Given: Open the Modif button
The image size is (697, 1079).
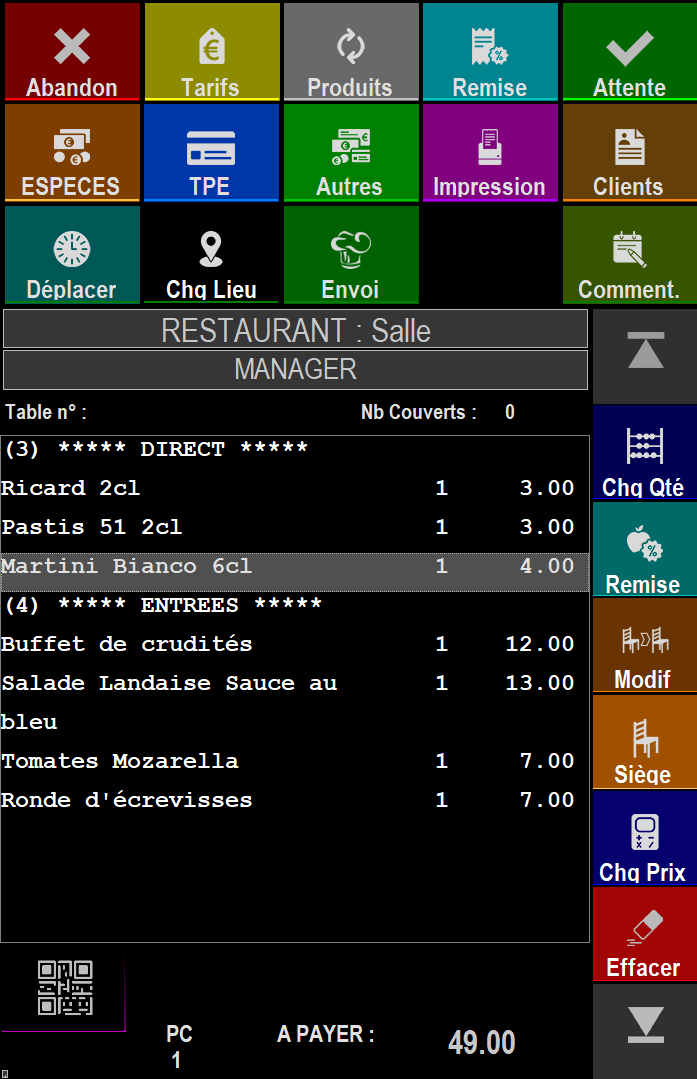Looking at the screenshot, I should 645,645.
